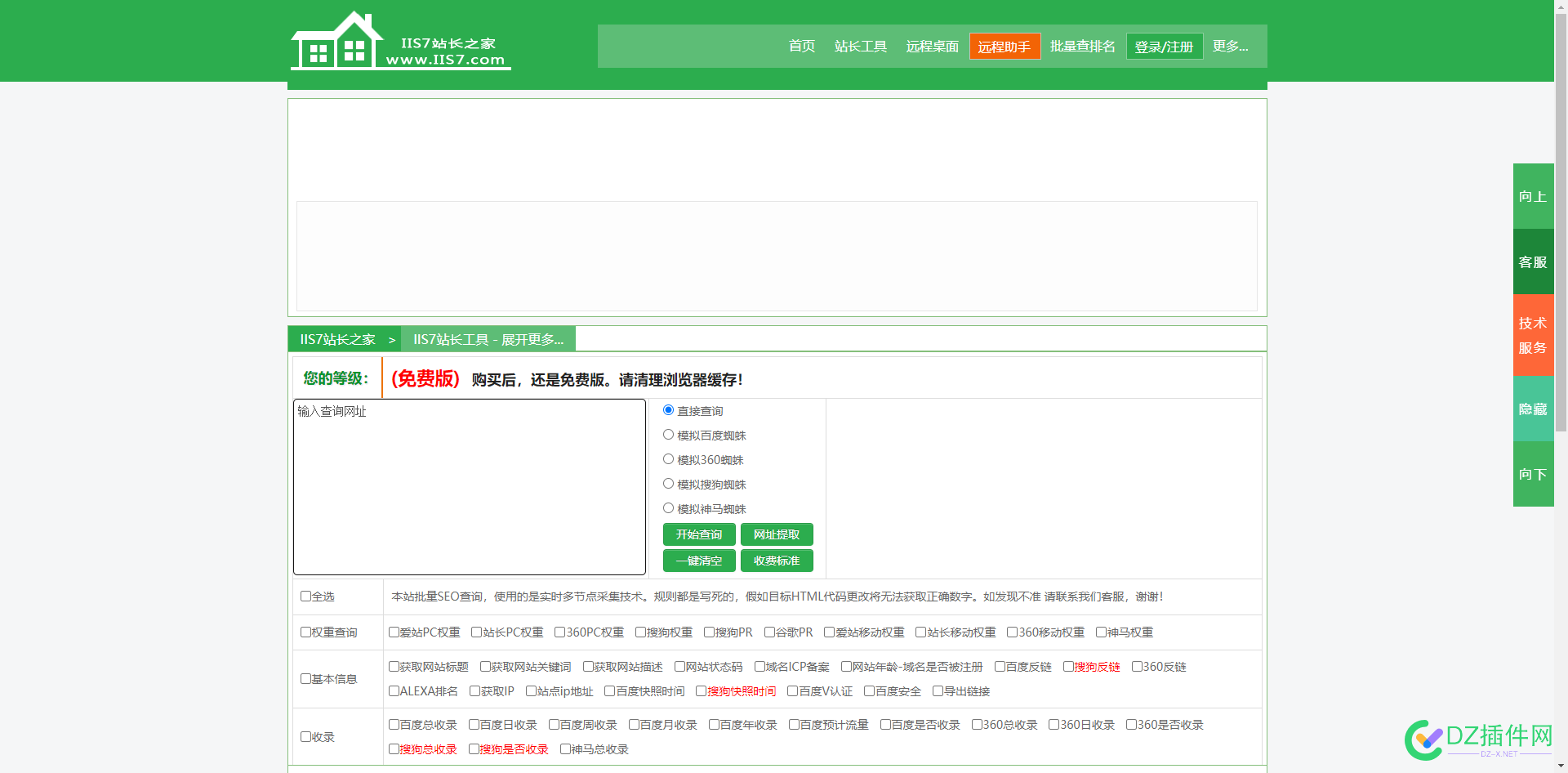This screenshot has width=1568, height=773.
Task: Enable the 搜狗PR checkbox
Action: [x=710, y=632]
